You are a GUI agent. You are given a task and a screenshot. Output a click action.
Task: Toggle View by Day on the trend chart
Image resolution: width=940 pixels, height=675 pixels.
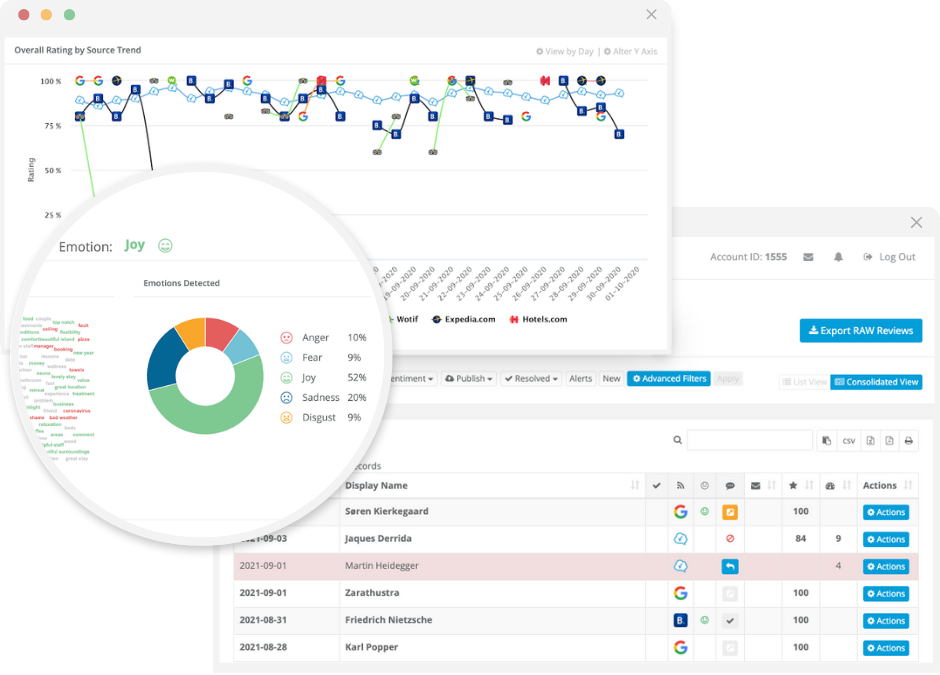click(x=565, y=50)
